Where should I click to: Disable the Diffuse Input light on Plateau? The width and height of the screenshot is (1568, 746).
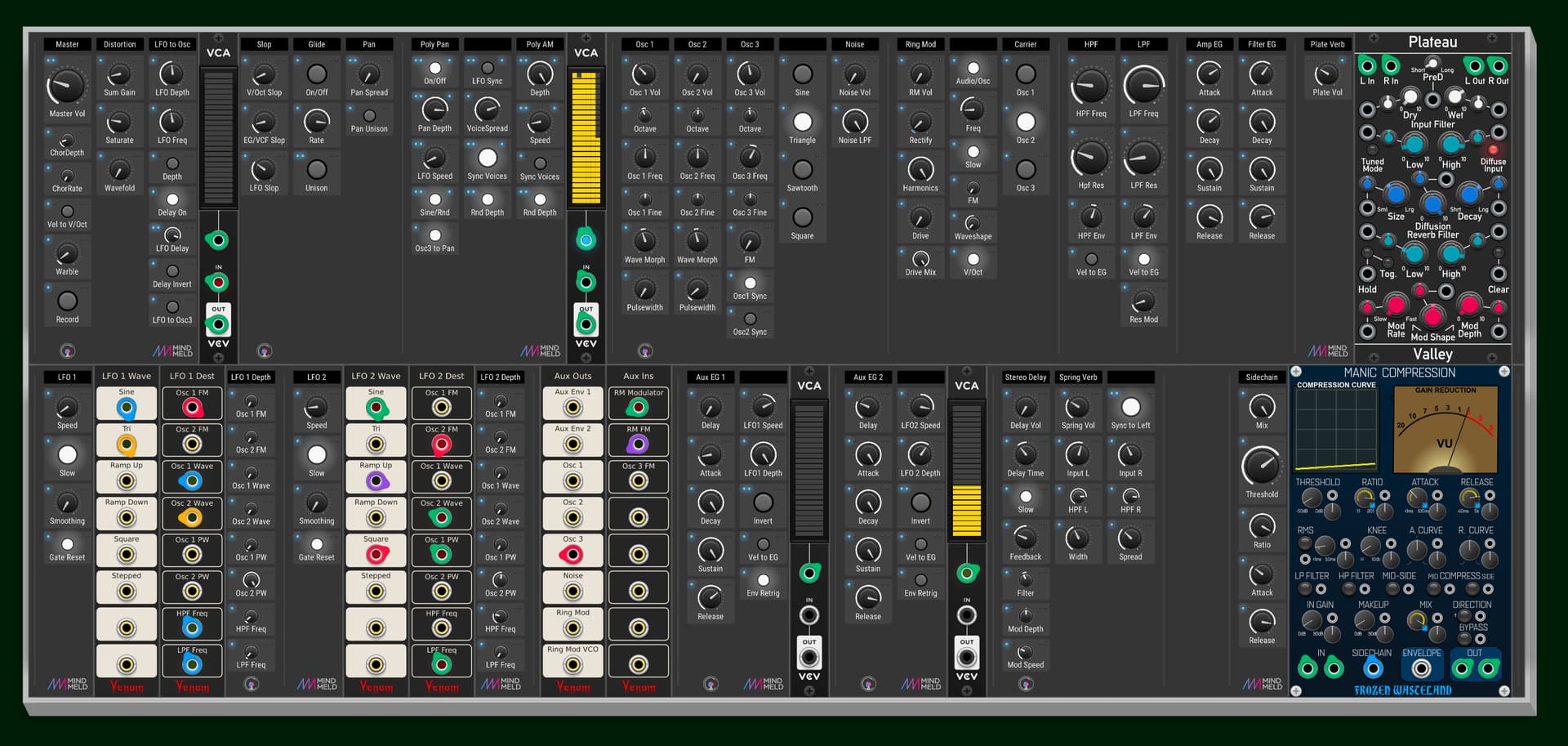pos(1493,150)
